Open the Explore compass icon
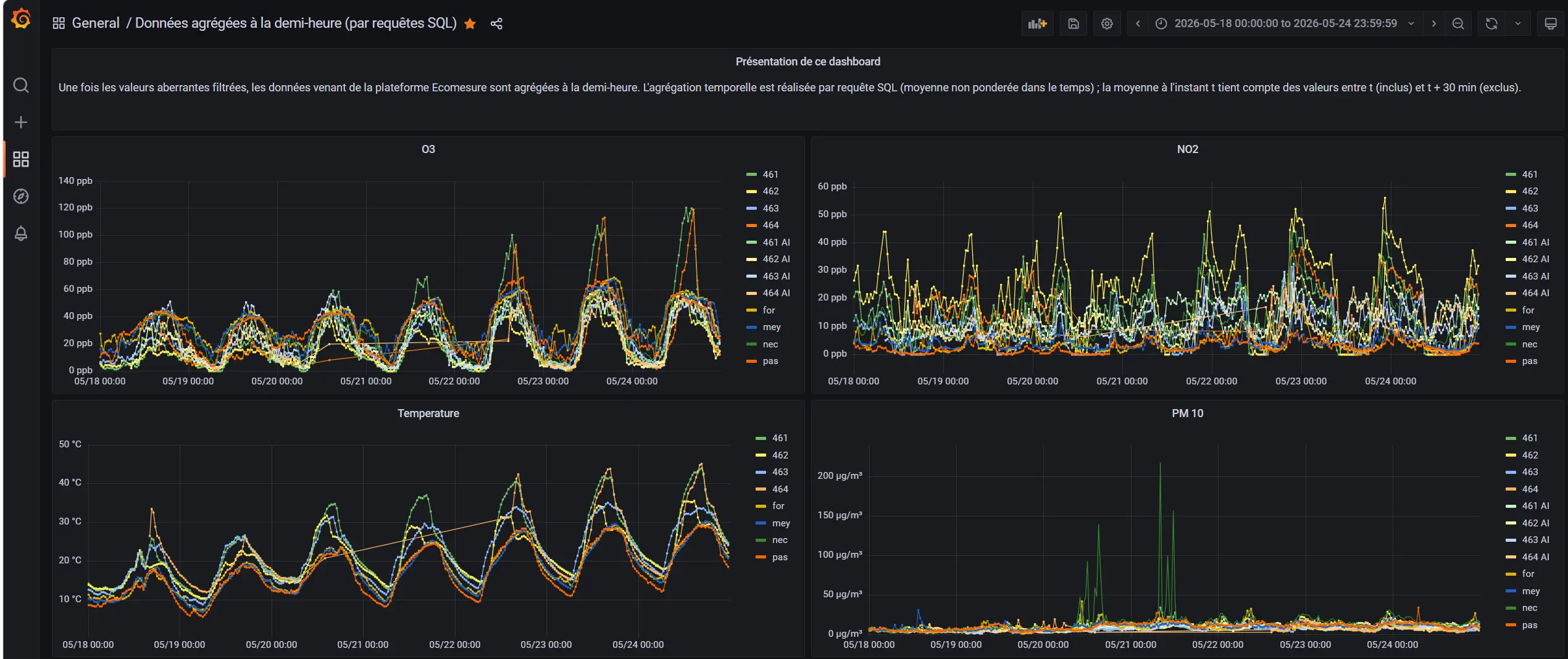This screenshot has height=659, width=1568. tap(21, 196)
